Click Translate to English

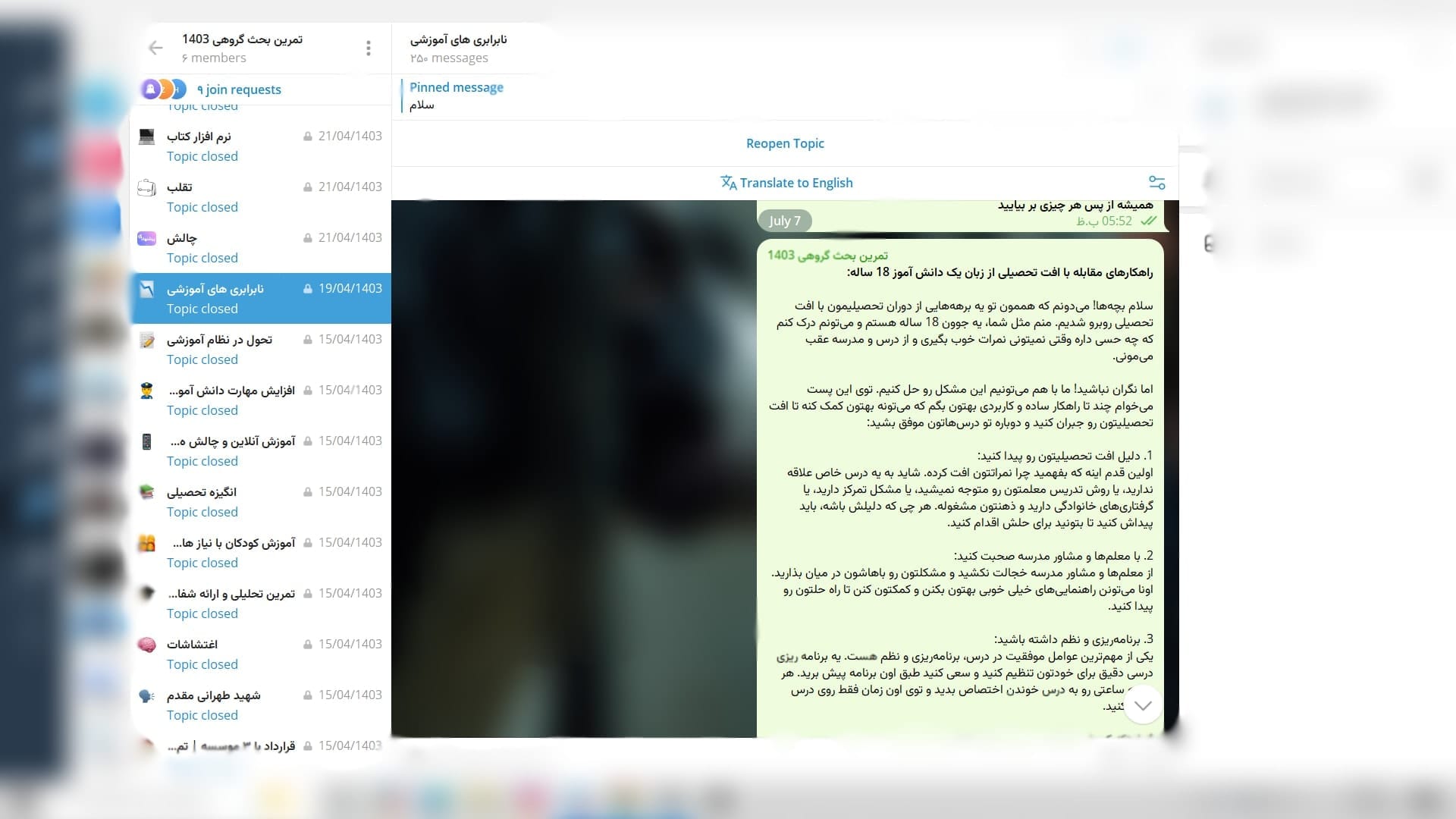(796, 182)
